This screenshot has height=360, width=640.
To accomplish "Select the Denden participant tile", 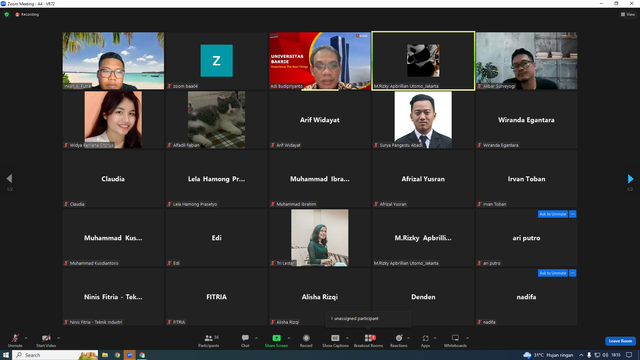I will pos(423,297).
